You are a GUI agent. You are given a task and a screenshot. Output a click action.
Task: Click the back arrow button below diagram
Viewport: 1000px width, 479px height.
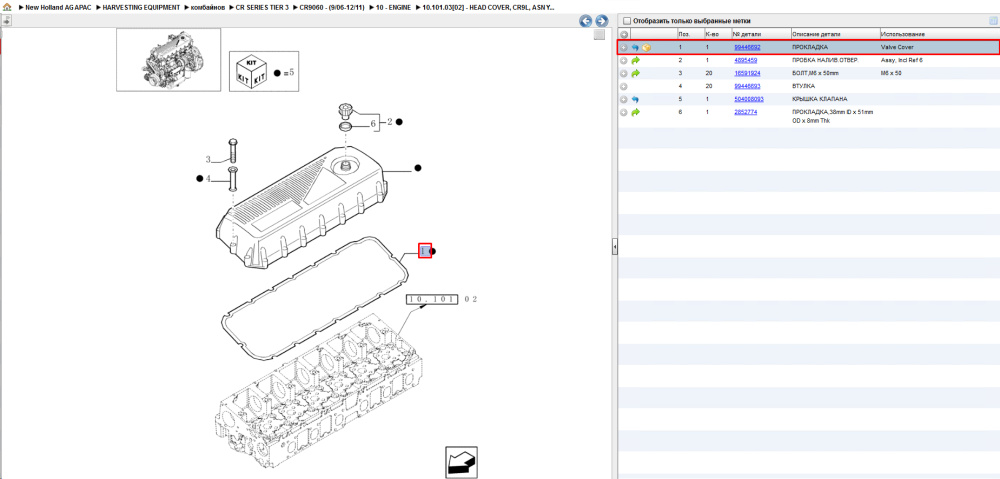pos(461,462)
